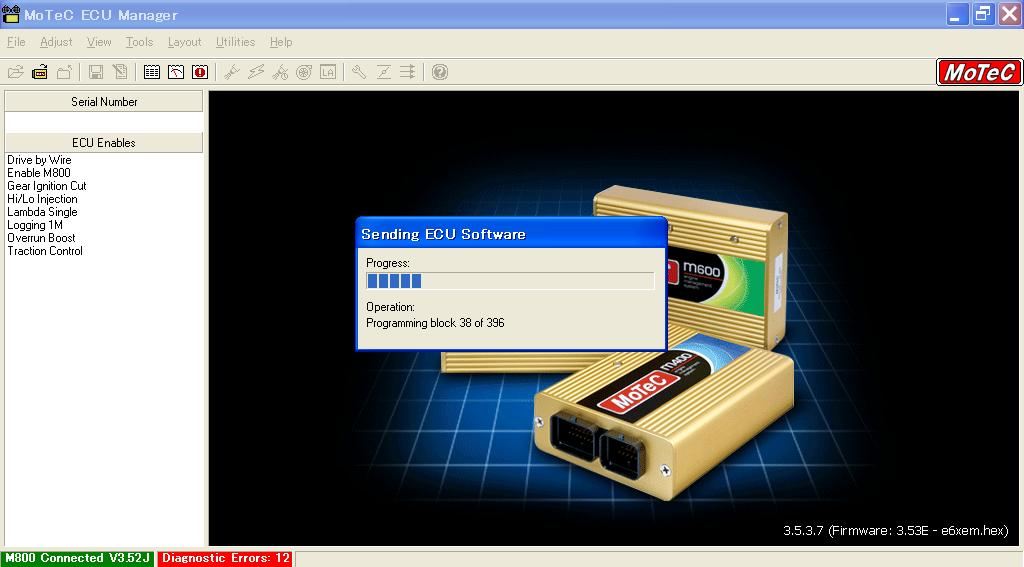Open the Tools menu
Image resolution: width=1024 pixels, height=567 pixels.
[139, 42]
